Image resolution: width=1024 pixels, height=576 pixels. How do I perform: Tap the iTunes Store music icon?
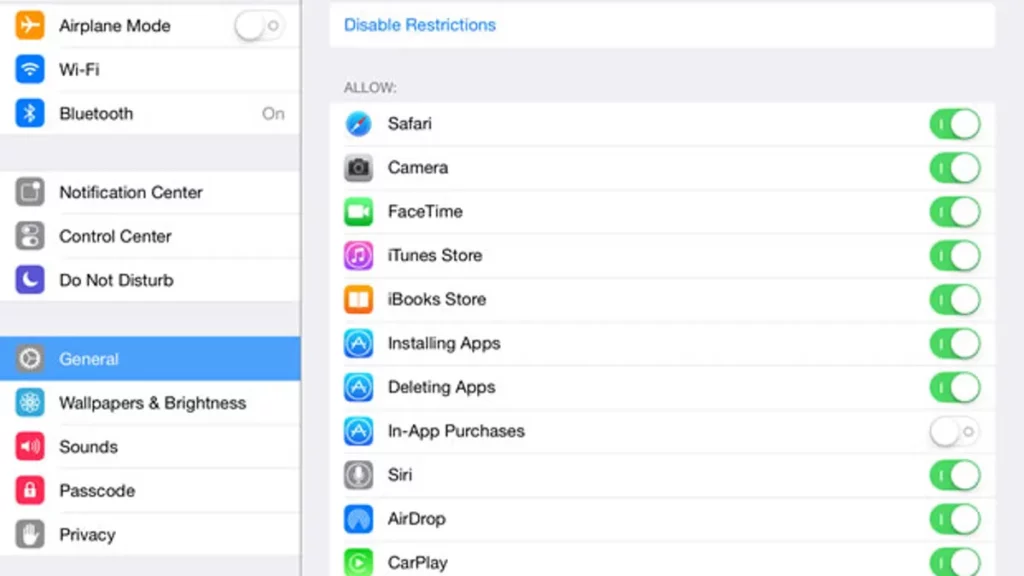click(x=359, y=255)
